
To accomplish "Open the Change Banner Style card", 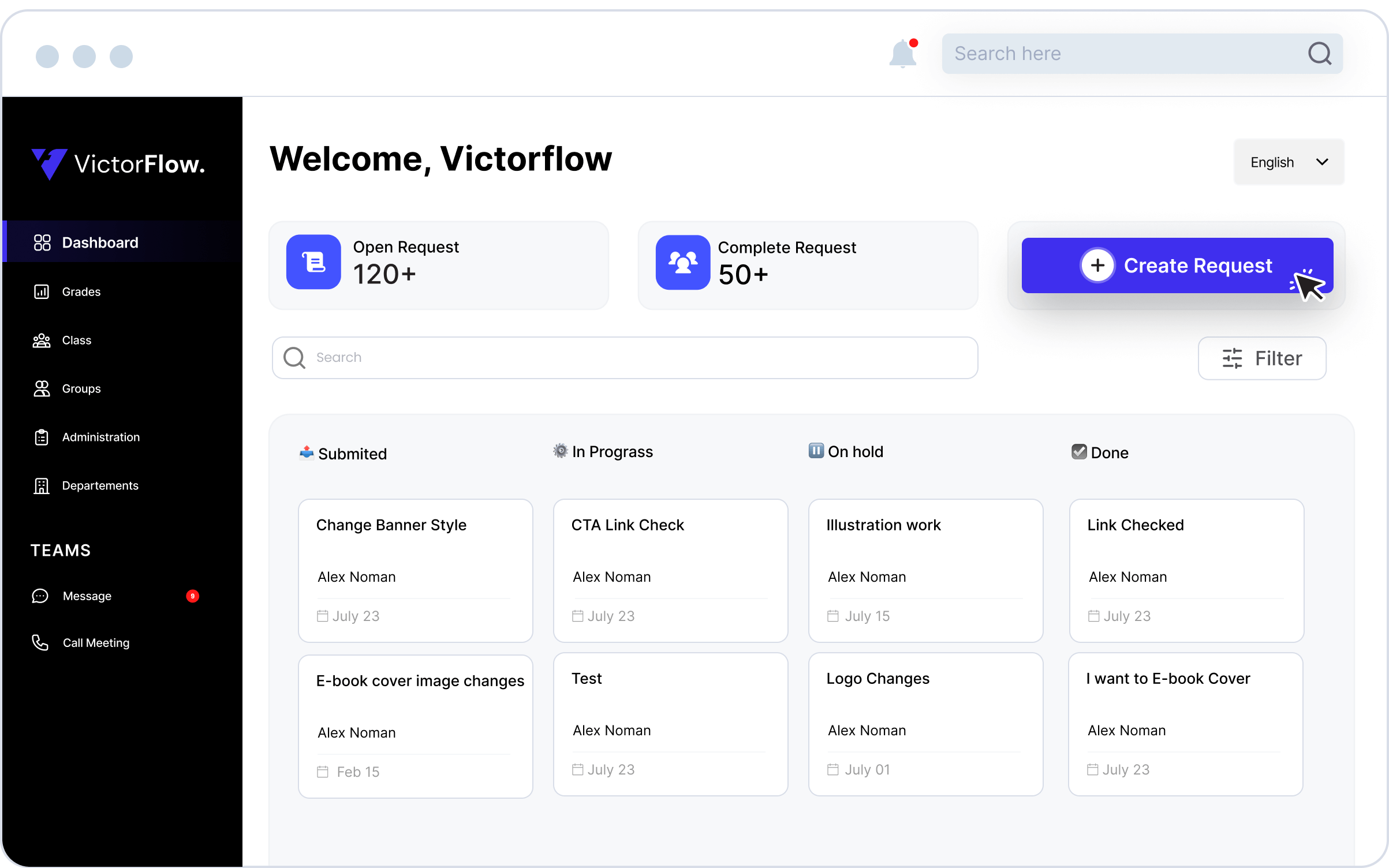I will [x=415, y=570].
